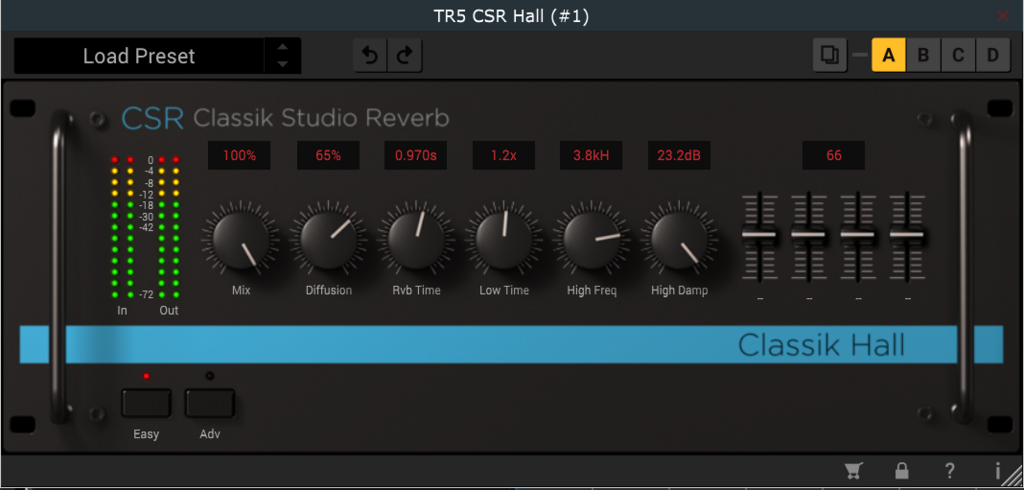Click the undo arrow icon
The height and width of the screenshot is (490, 1024).
pos(370,56)
